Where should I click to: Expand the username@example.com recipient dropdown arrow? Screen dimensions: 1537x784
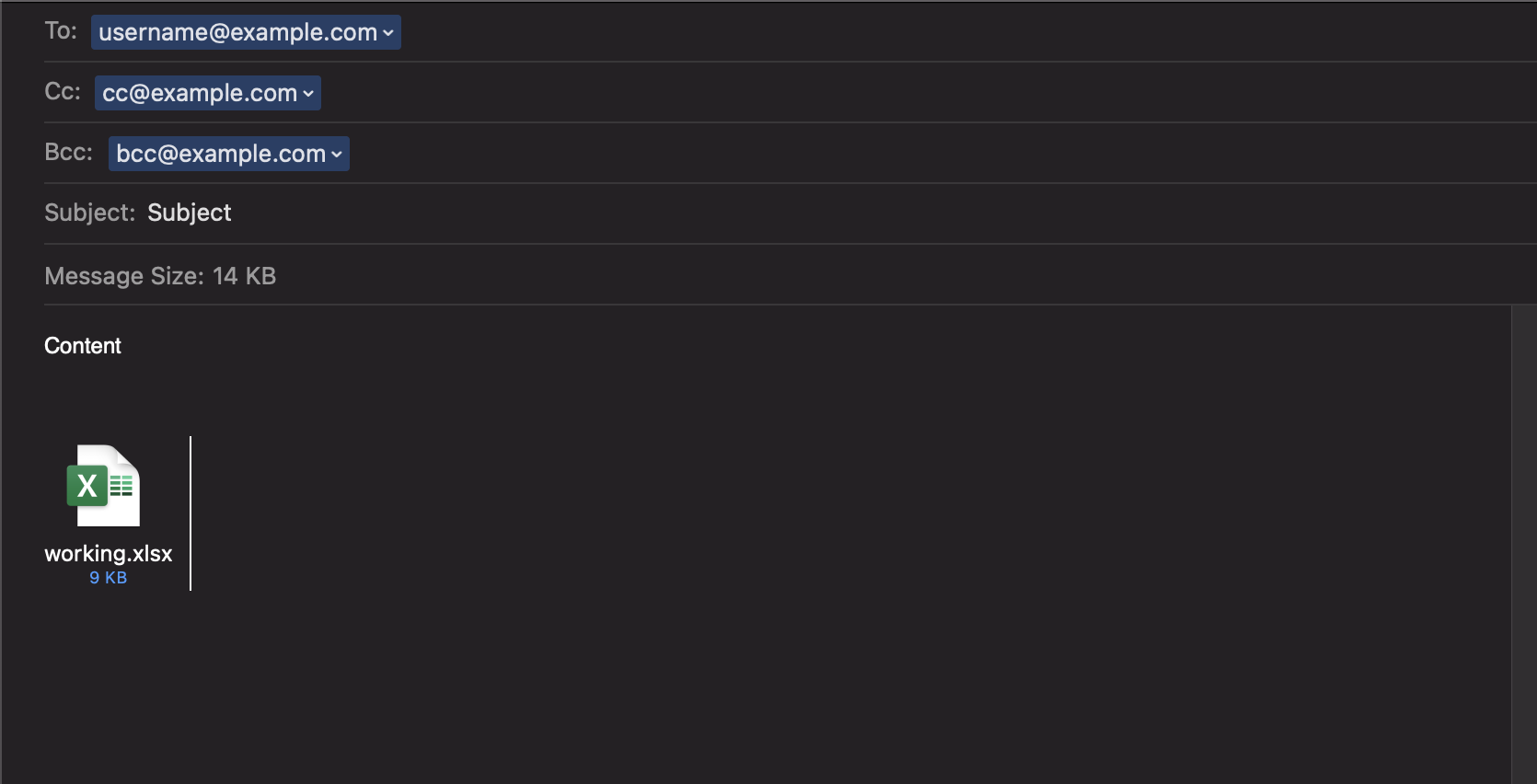point(388,33)
